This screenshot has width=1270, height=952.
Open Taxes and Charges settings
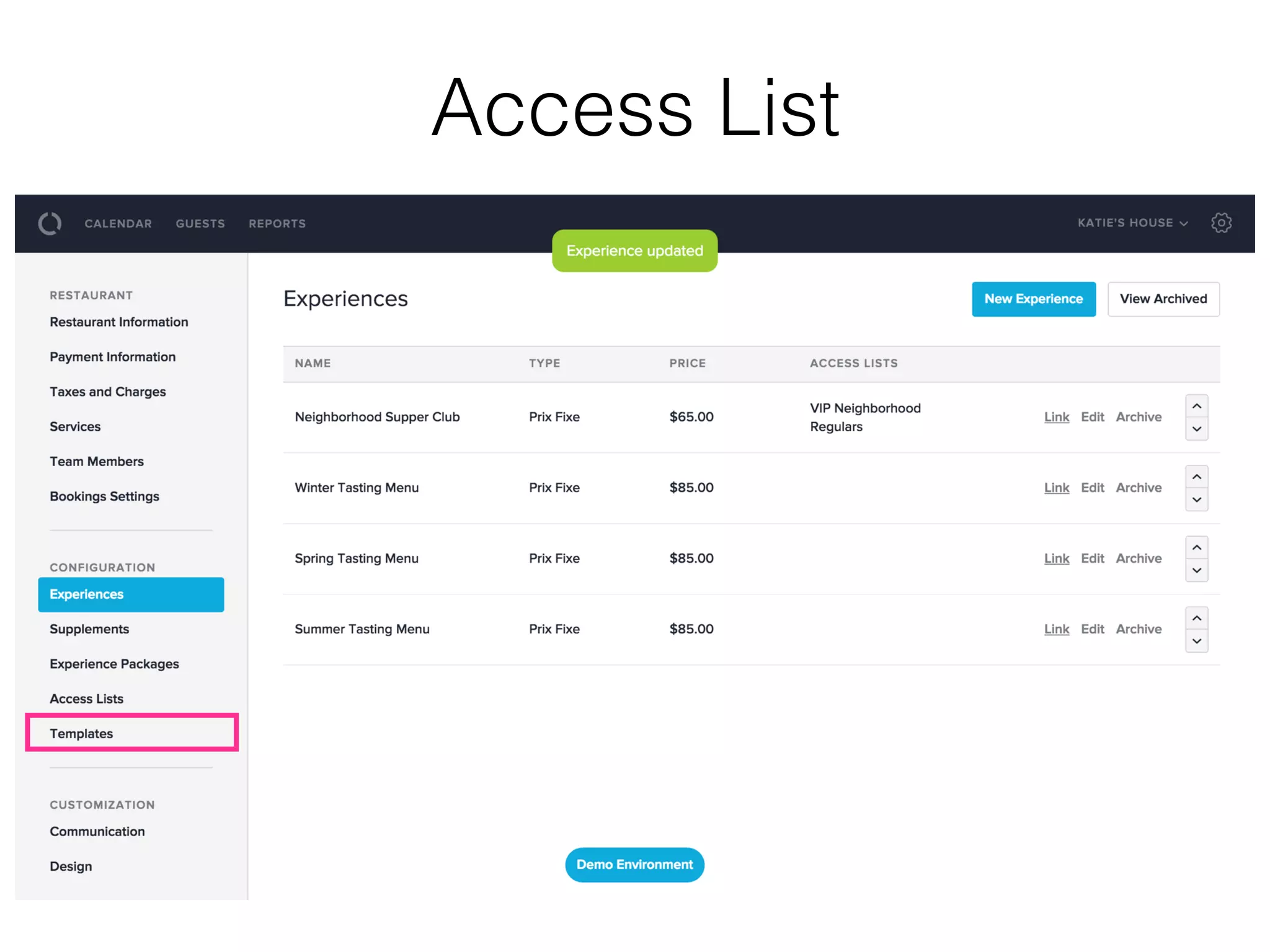coord(108,392)
